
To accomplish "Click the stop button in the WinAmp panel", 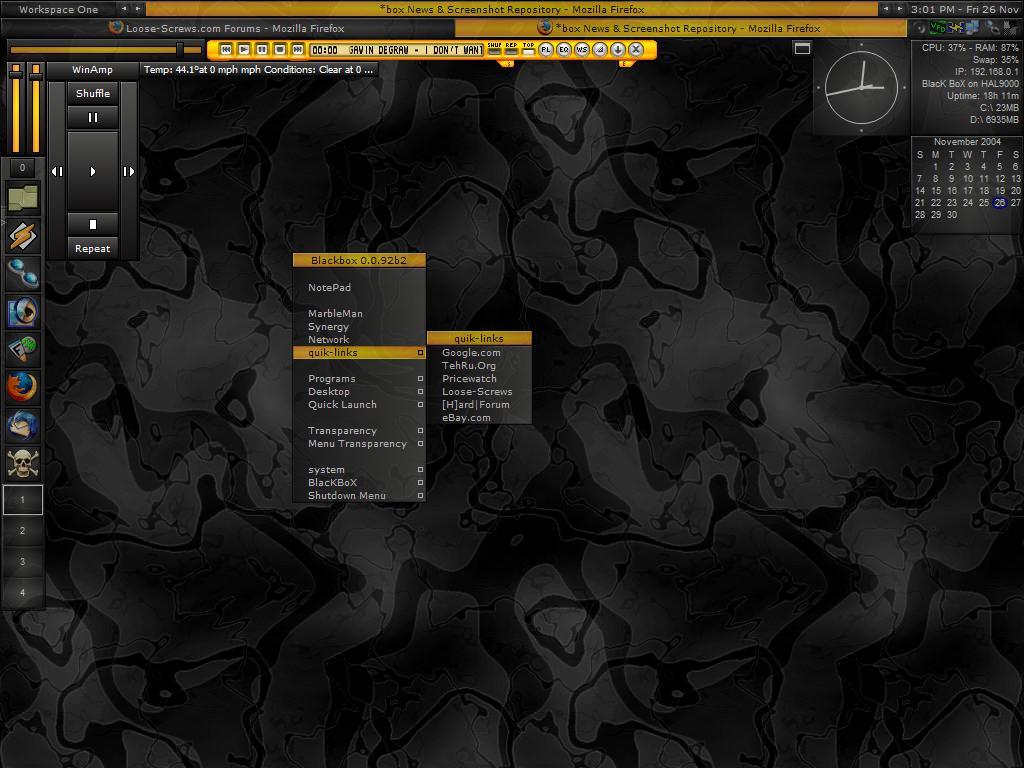I will (x=93, y=224).
